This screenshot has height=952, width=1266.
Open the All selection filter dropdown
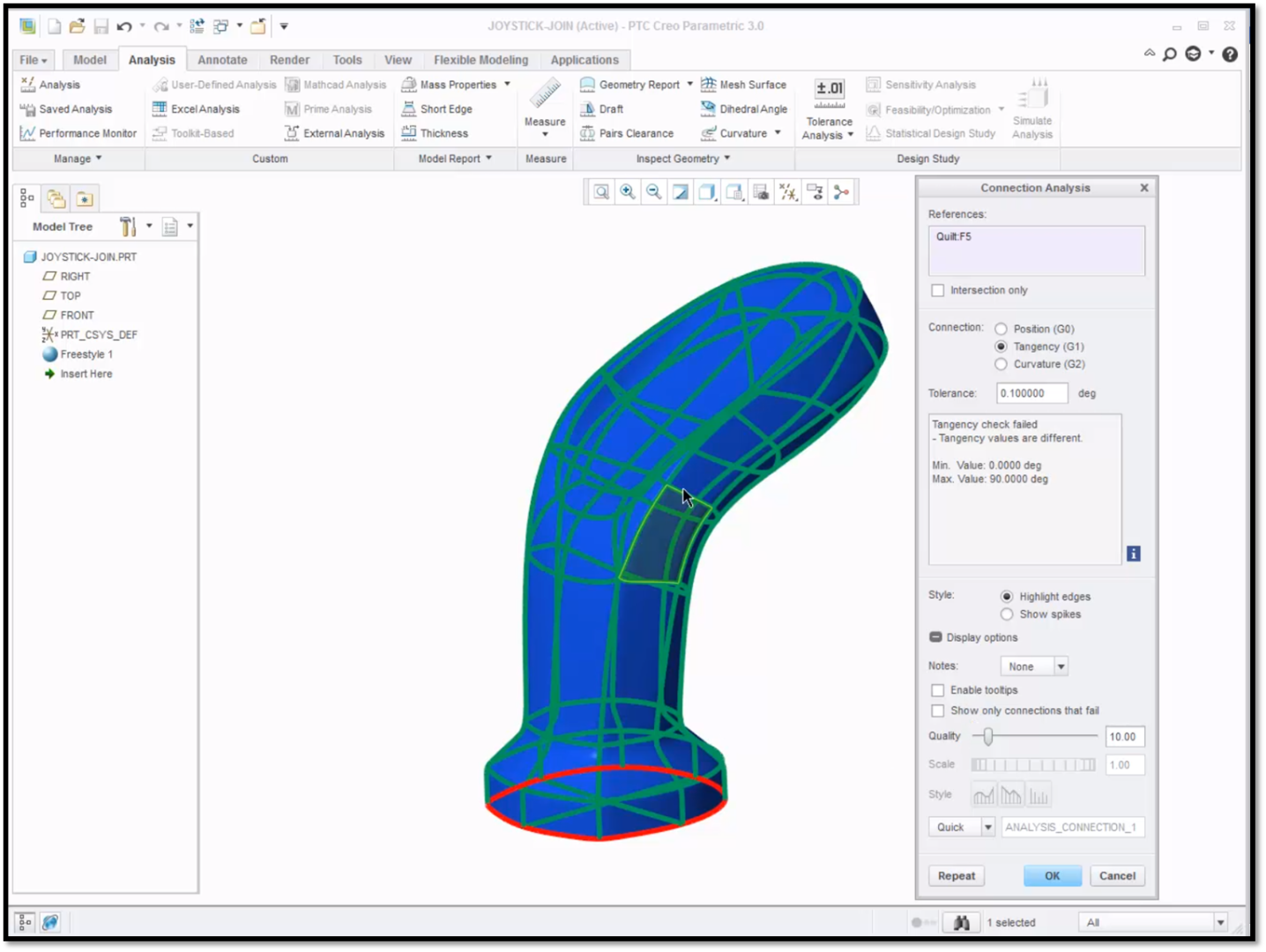[x=1152, y=922]
